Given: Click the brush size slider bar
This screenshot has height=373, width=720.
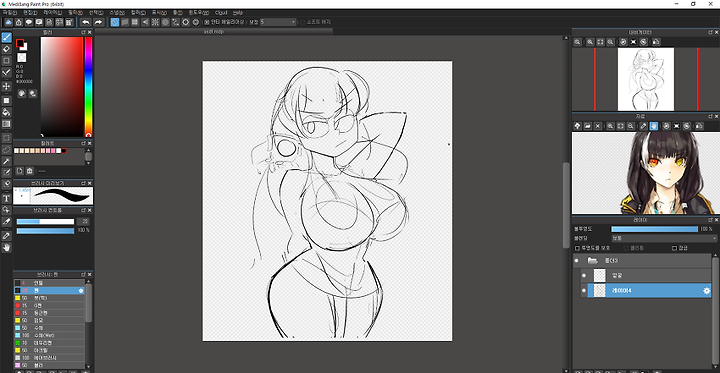Looking at the screenshot, I should (x=45, y=221).
